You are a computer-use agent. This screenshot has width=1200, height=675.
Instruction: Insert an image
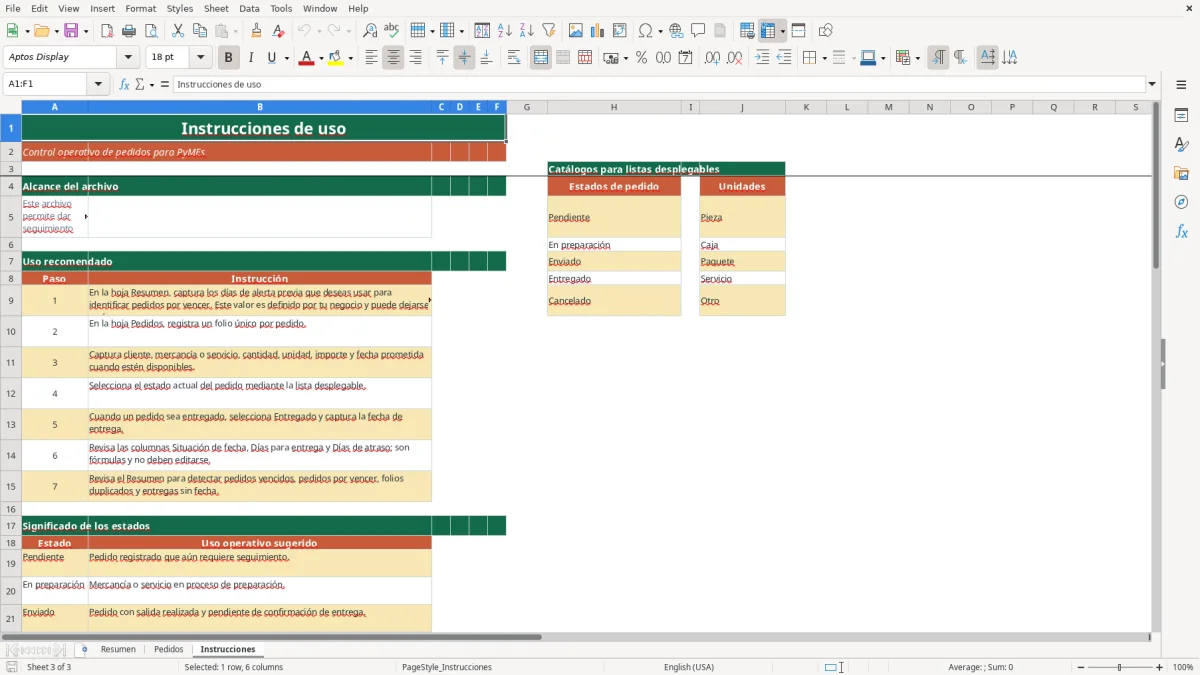(x=576, y=31)
